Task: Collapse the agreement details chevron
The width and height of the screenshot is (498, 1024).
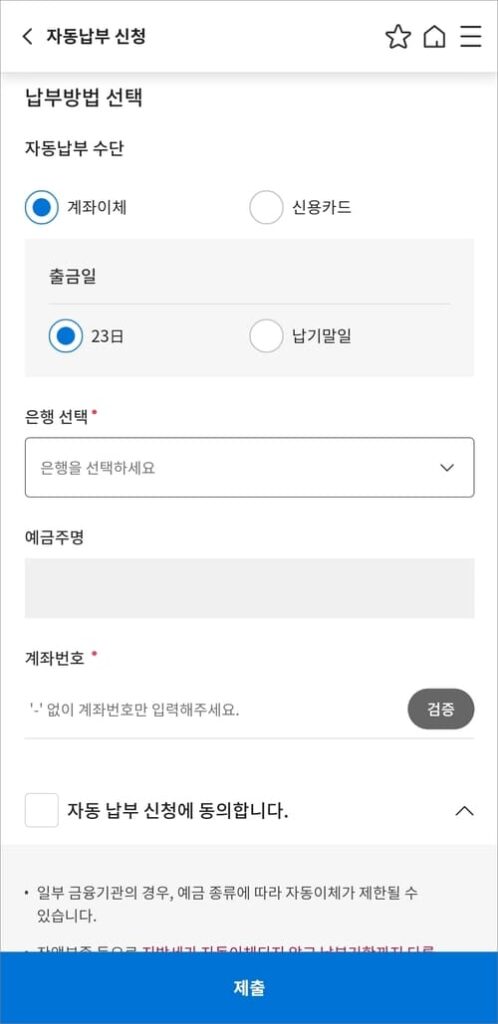Action: pyautogui.click(x=464, y=811)
